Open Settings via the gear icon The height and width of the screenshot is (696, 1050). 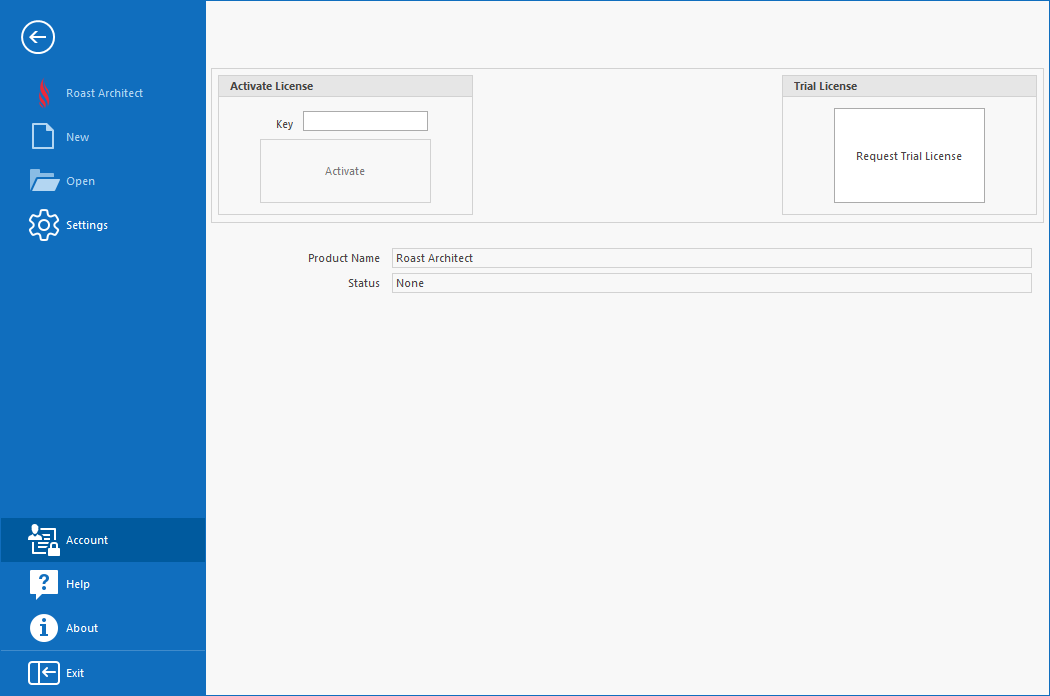tap(44, 225)
